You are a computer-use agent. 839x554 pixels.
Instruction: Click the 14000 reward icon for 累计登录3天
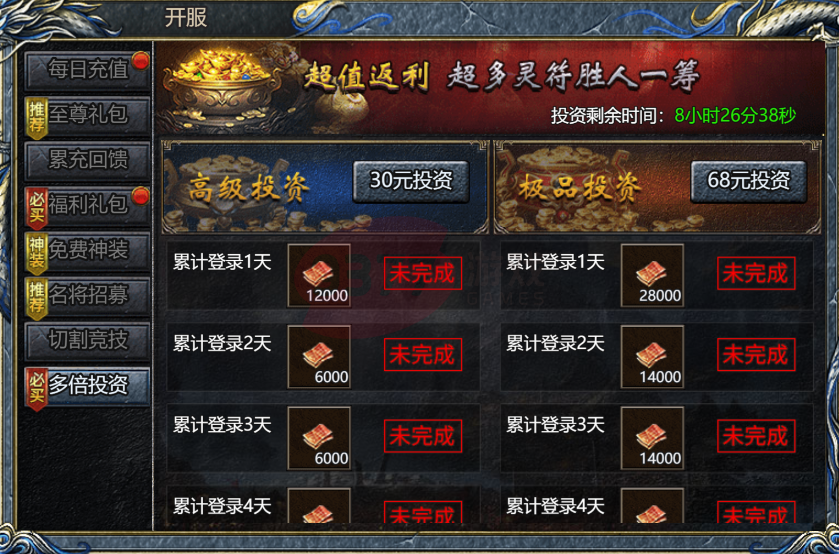point(652,438)
